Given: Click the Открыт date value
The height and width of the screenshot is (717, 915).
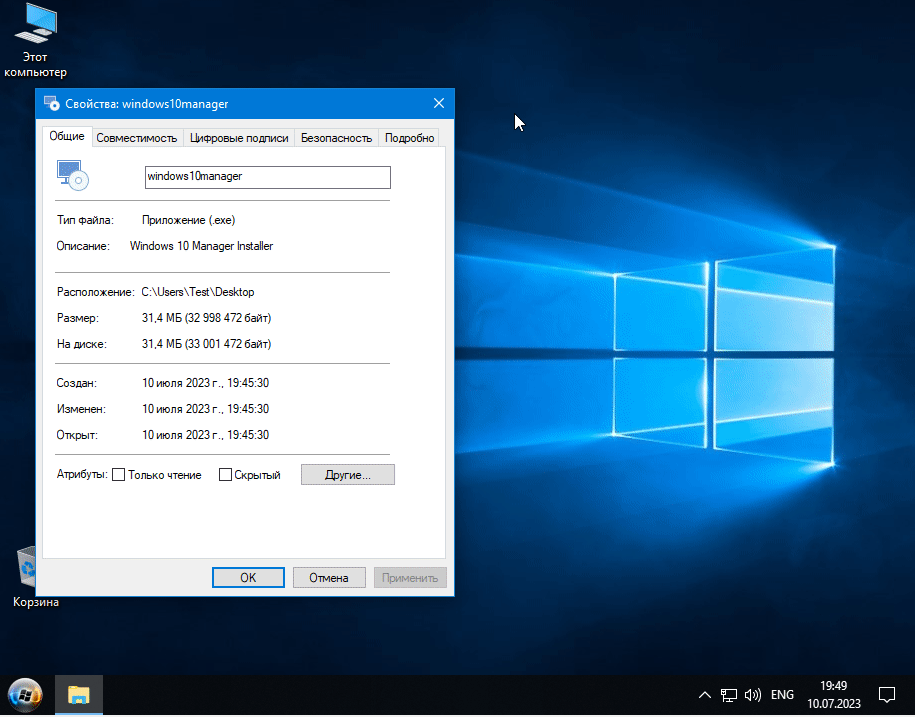Looking at the screenshot, I should point(205,435).
